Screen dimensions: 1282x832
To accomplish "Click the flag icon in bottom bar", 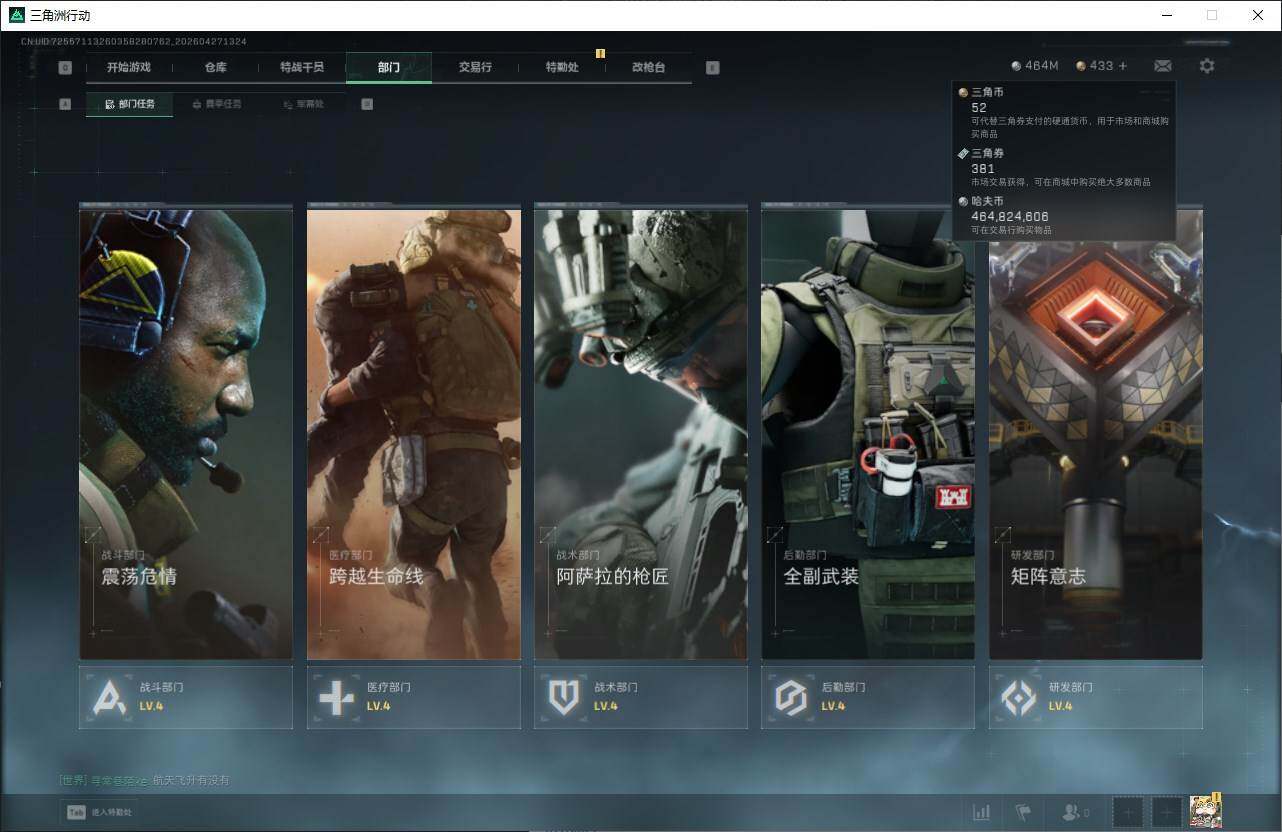I will [1022, 812].
